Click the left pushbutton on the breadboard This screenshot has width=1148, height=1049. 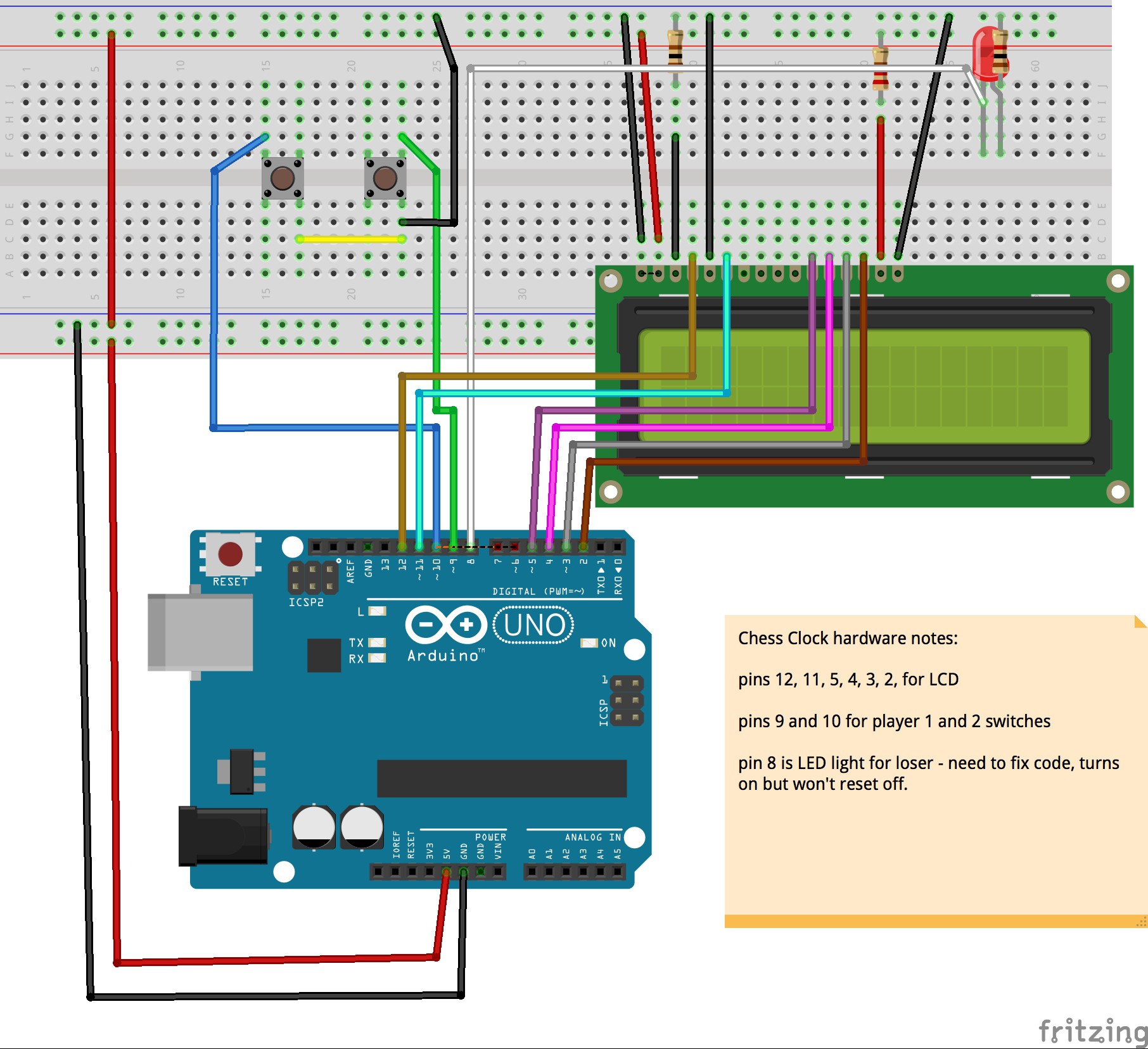click(x=283, y=178)
